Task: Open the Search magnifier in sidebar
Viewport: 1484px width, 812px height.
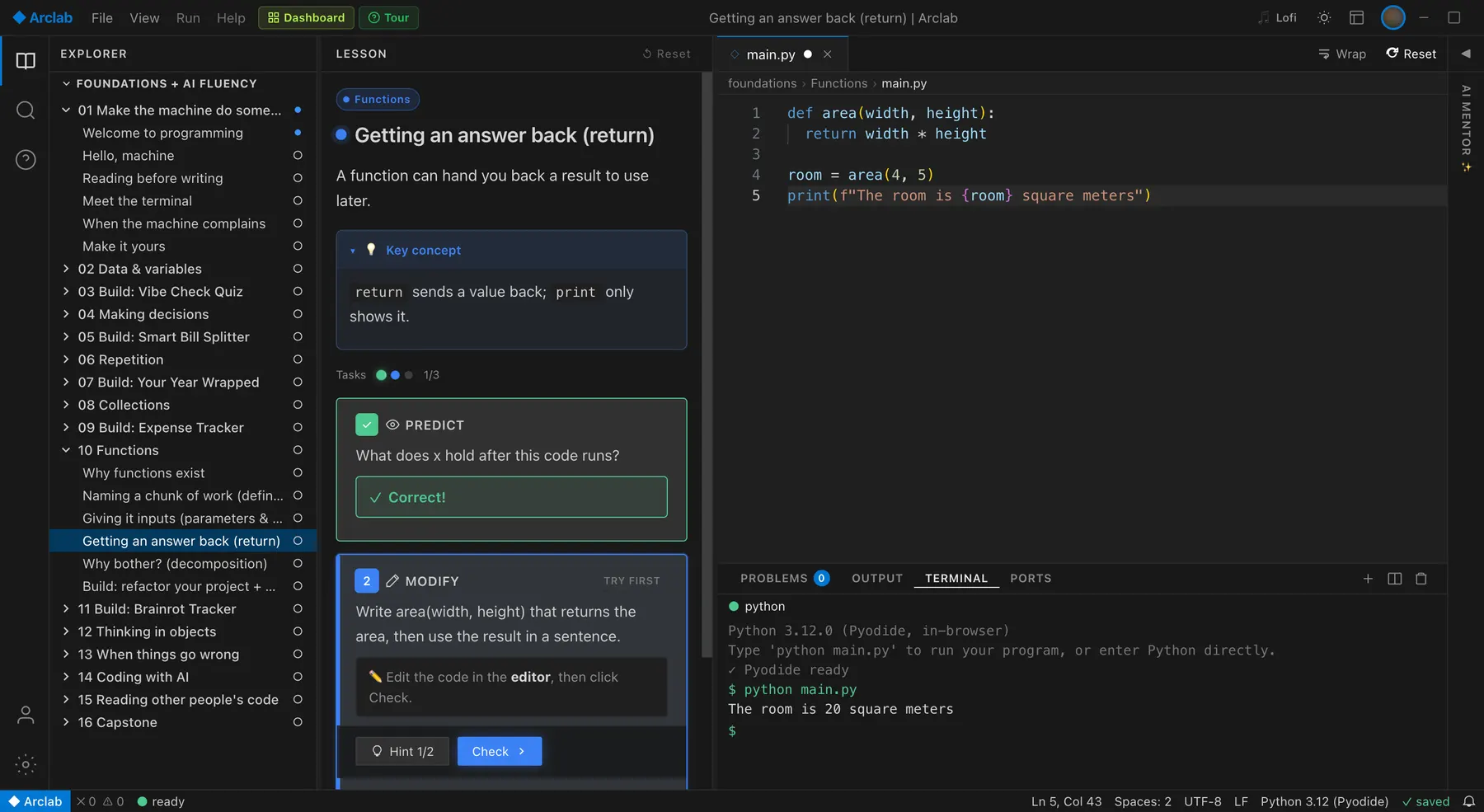Action: [26, 110]
